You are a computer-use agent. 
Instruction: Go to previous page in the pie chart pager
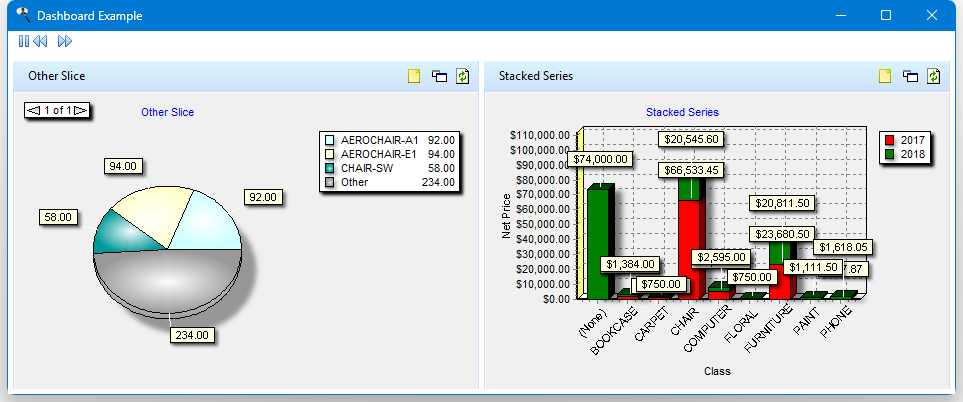pyautogui.click(x=34, y=110)
